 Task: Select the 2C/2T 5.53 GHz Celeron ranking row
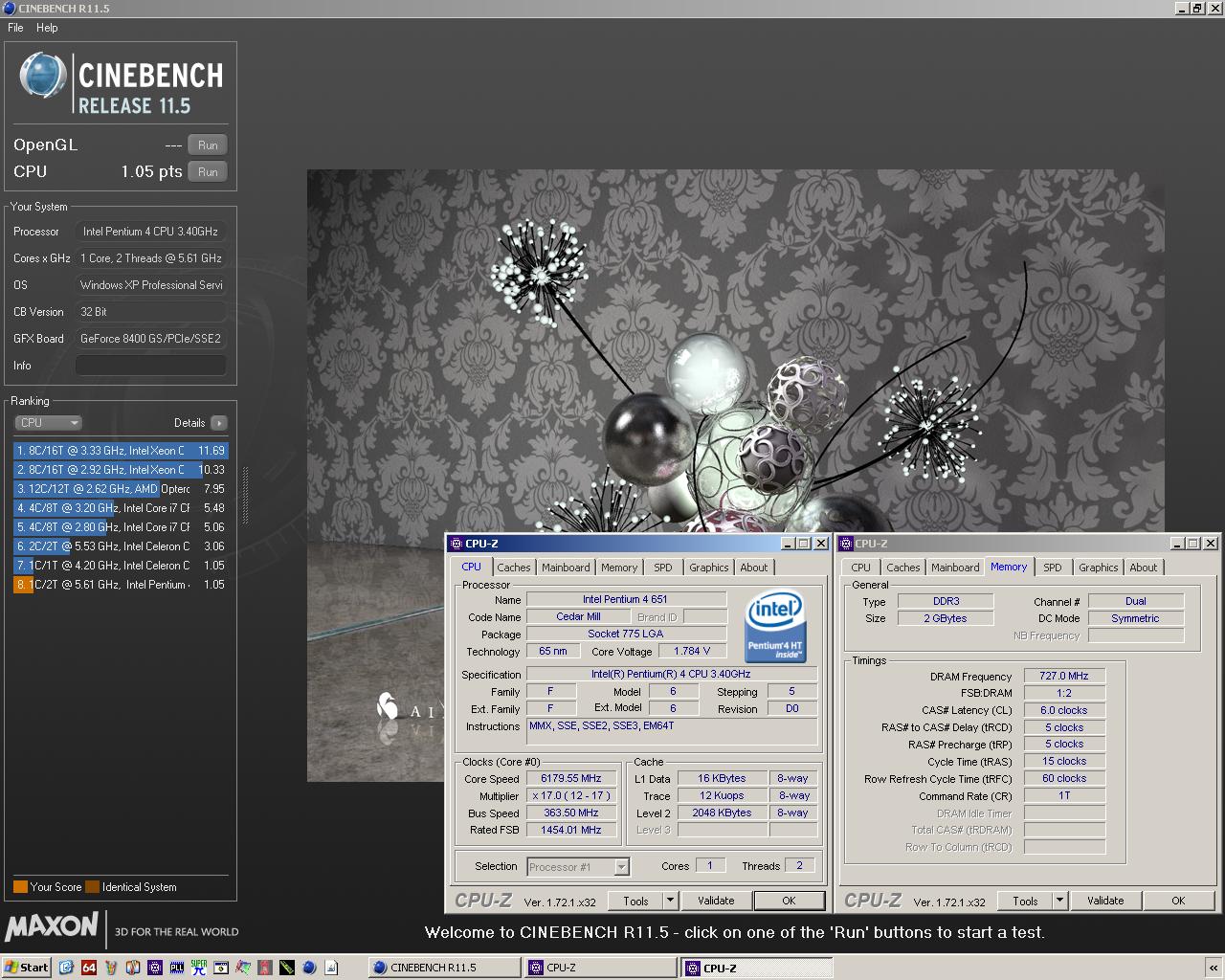pyautogui.click(x=121, y=546)
